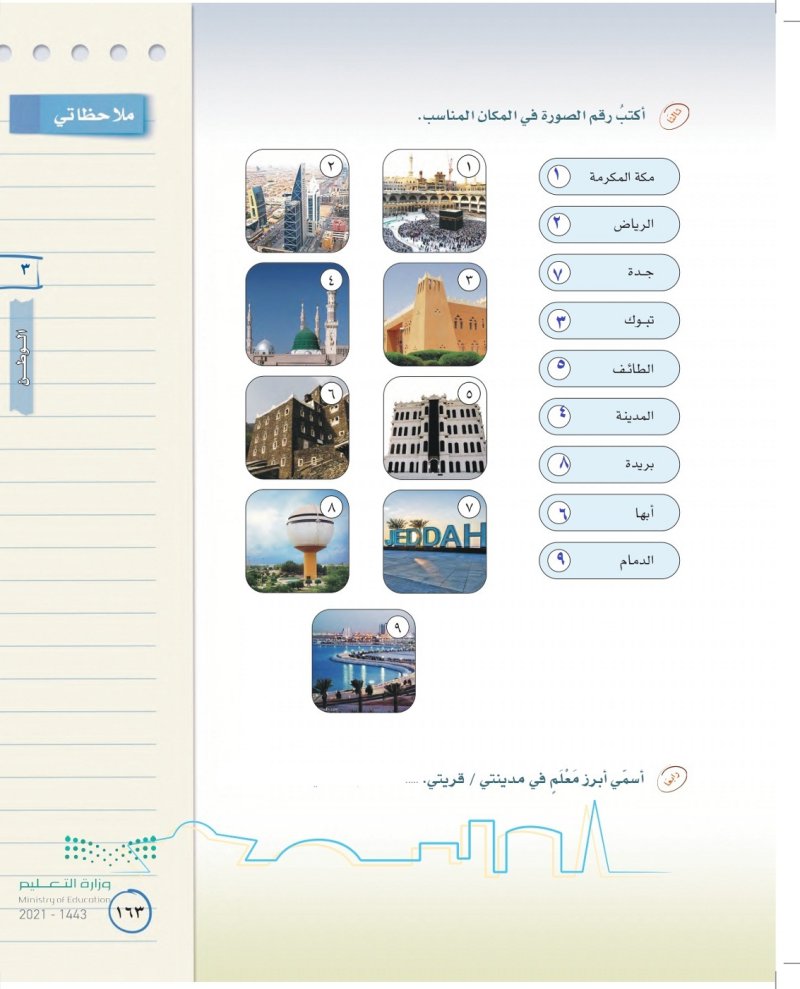800x989 pixels.
Task: Select the stone houses photo numbered 6
Action: point(297,428)
